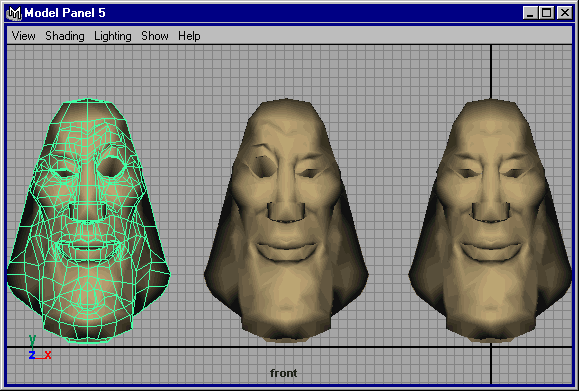The image size is (579, 391).
Task: Select the middle head with raised eyebrow
Action: click(286, 220)
